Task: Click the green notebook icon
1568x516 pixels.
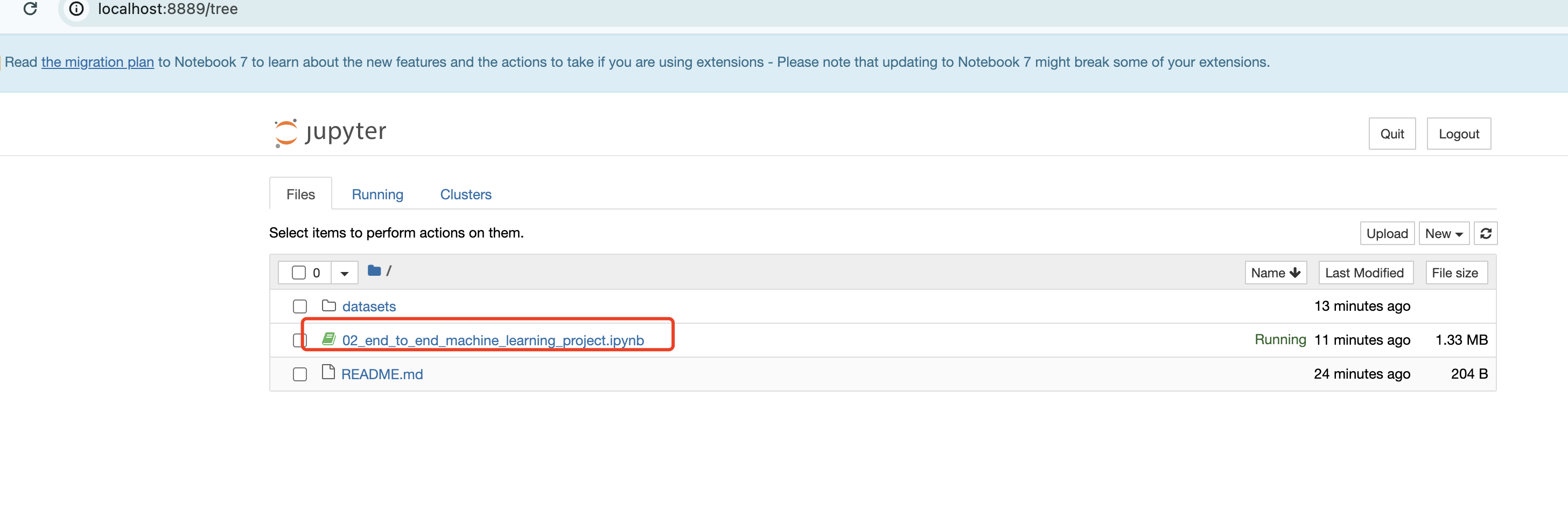Action: pos(328,339)
